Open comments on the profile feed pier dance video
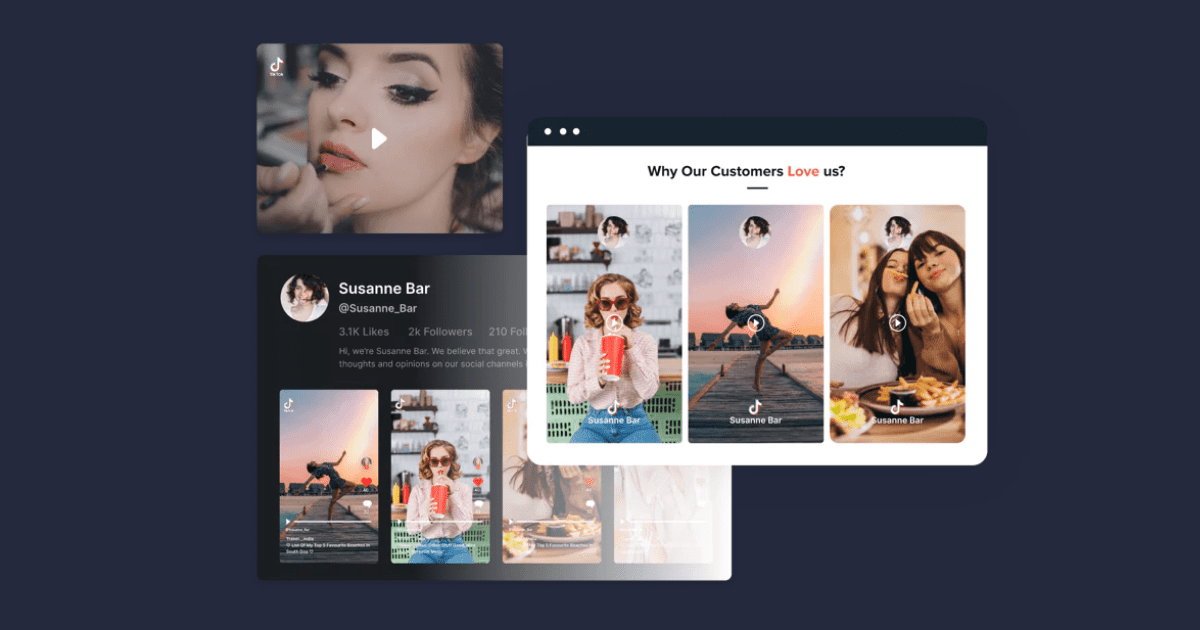This screenshot has height=630, width=1200. 367,505
